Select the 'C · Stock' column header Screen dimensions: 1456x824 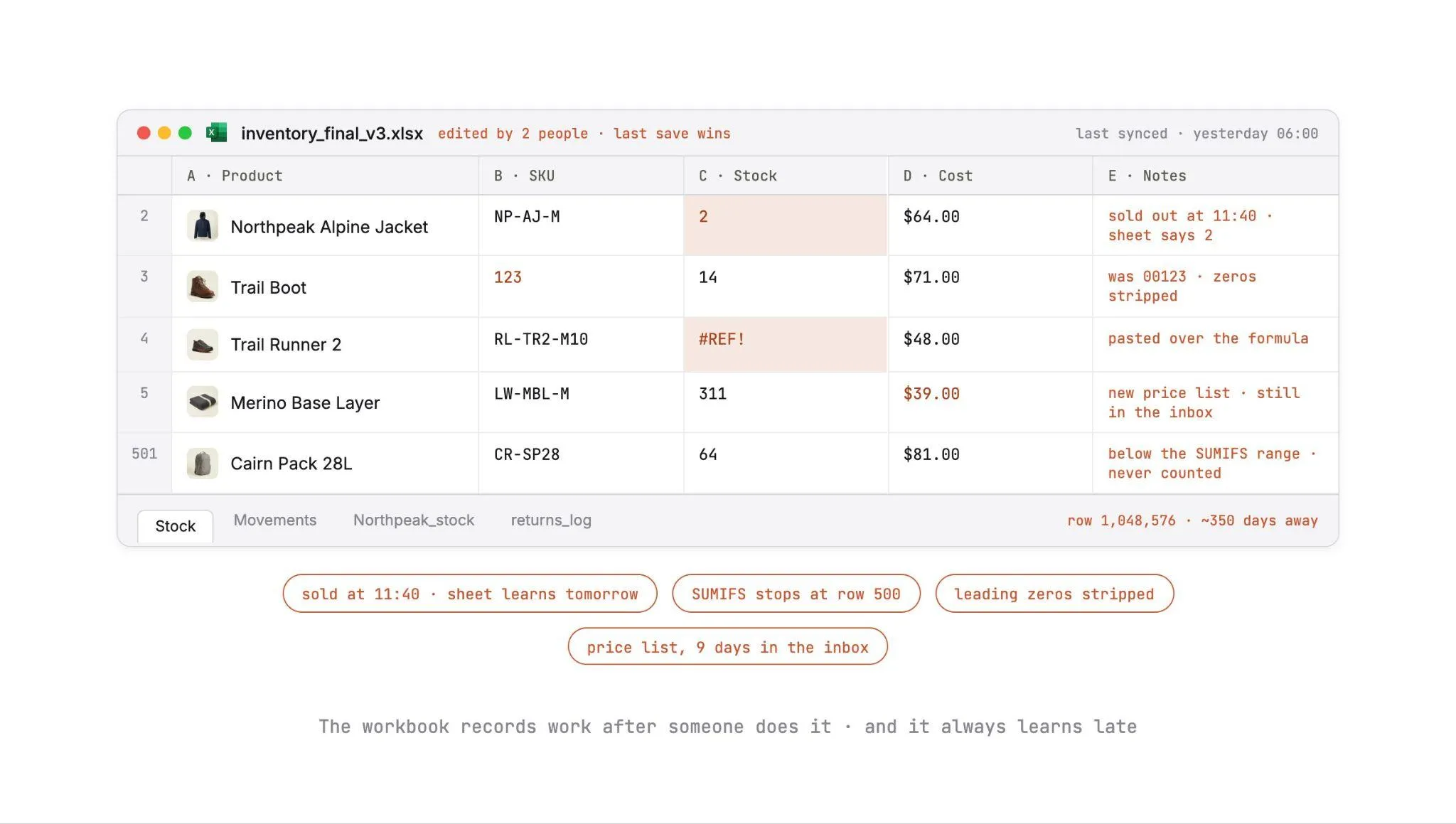click(786, 176)
